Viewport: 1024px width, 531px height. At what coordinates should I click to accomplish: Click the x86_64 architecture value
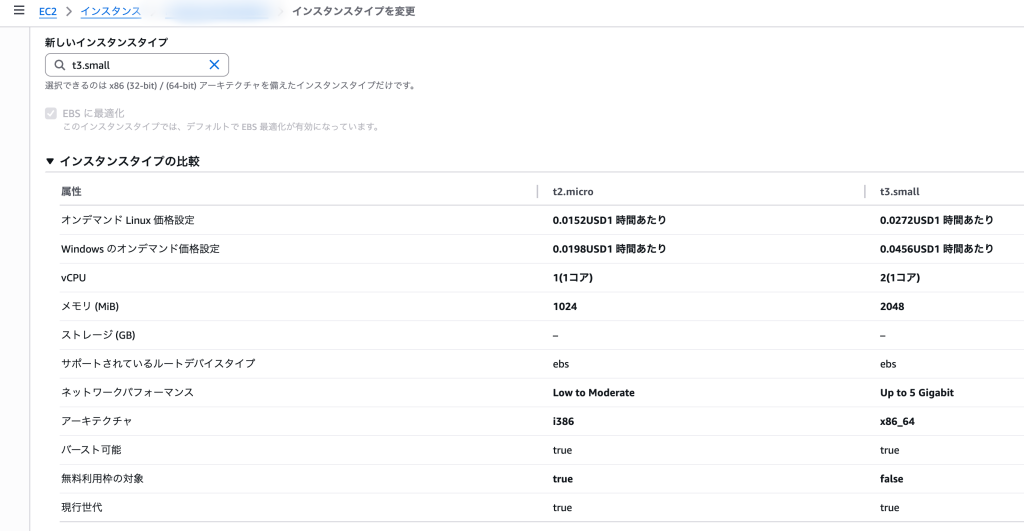click(897, 421)
